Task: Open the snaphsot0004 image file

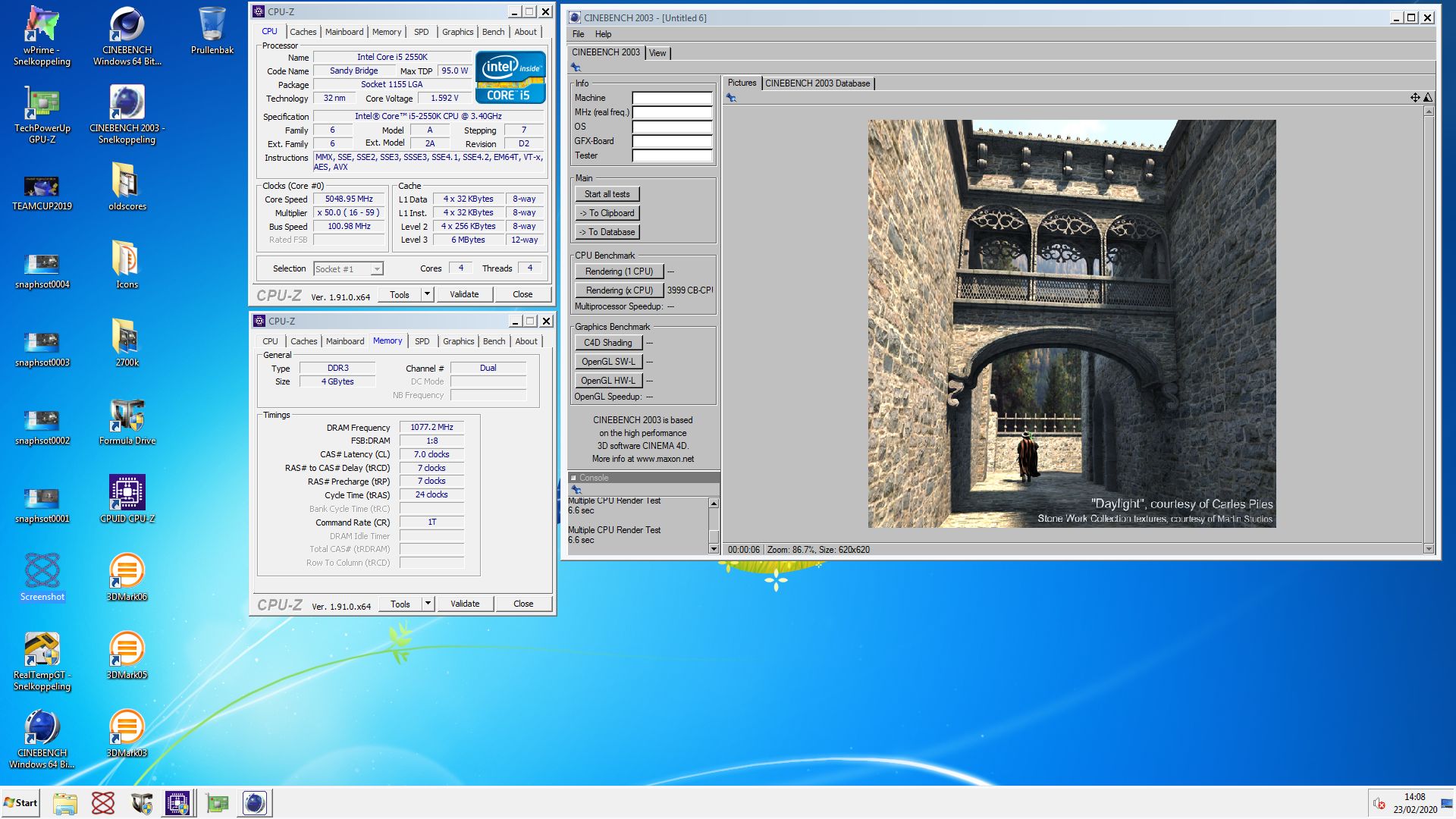Action: tap(42, 271)
